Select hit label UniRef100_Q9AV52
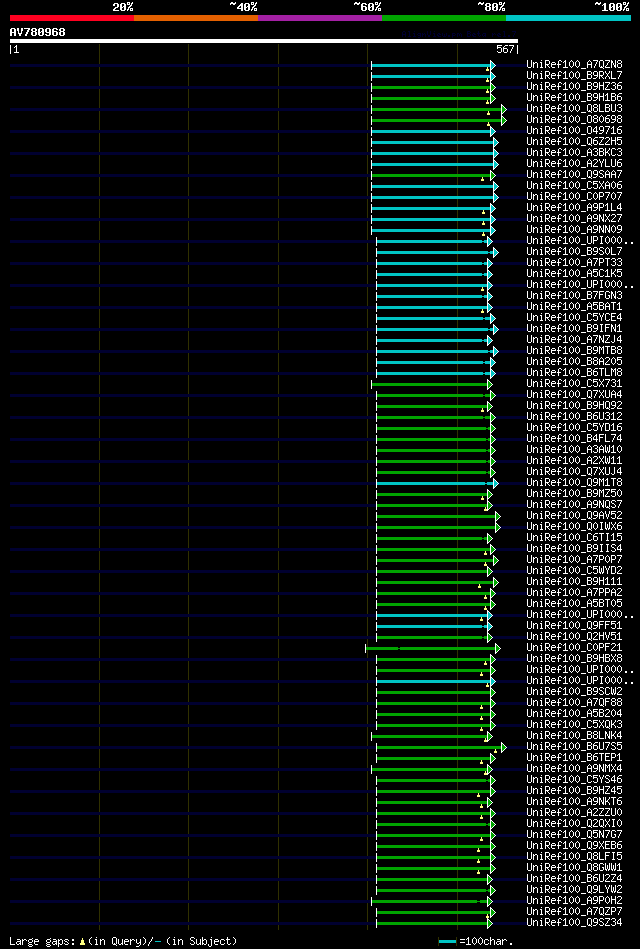 [x=574, y=516]
